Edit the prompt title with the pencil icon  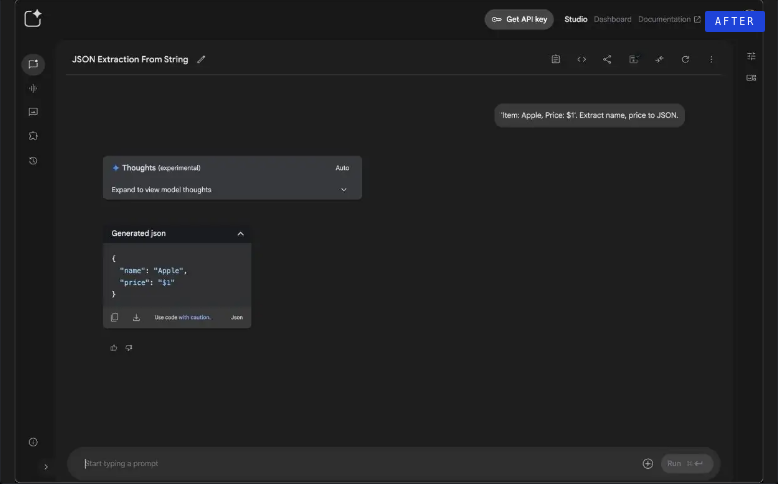click(201, 60)
